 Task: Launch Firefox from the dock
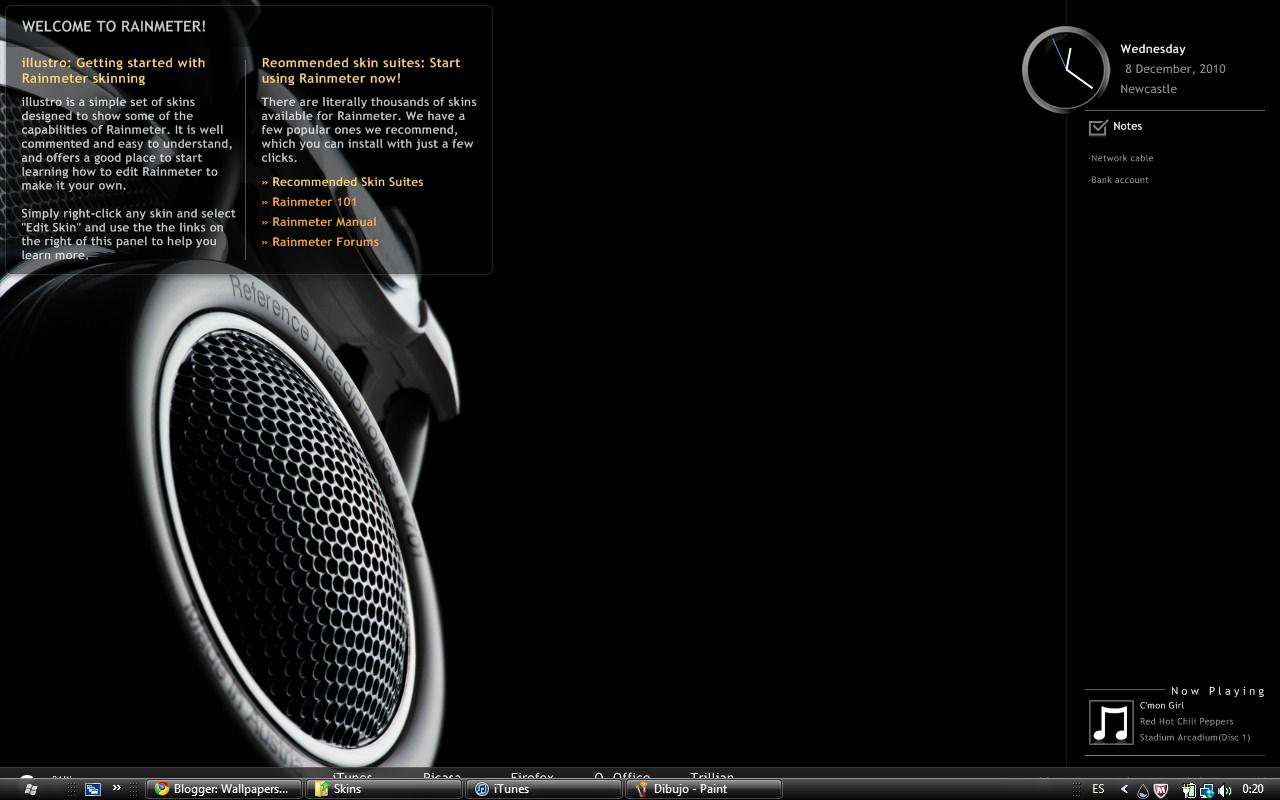tap(531, 777)
